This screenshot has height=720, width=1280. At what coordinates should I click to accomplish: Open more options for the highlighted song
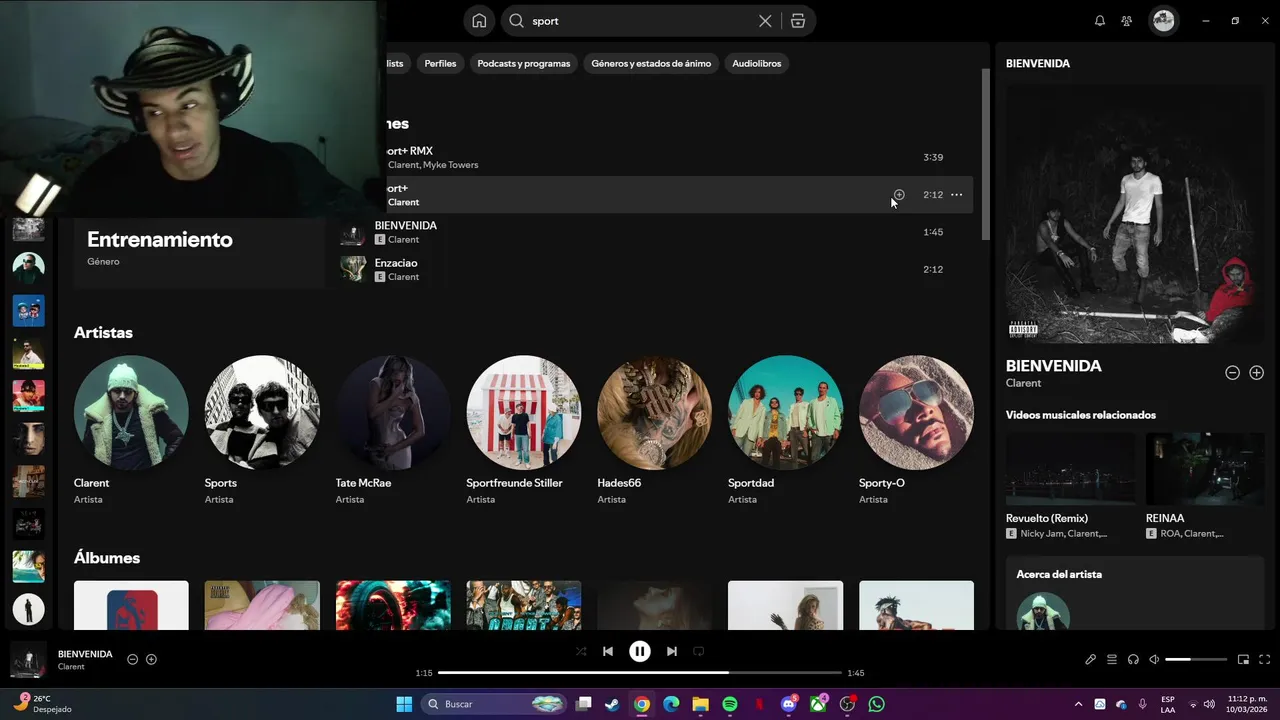pyautogui.click(x=956, y=195)
